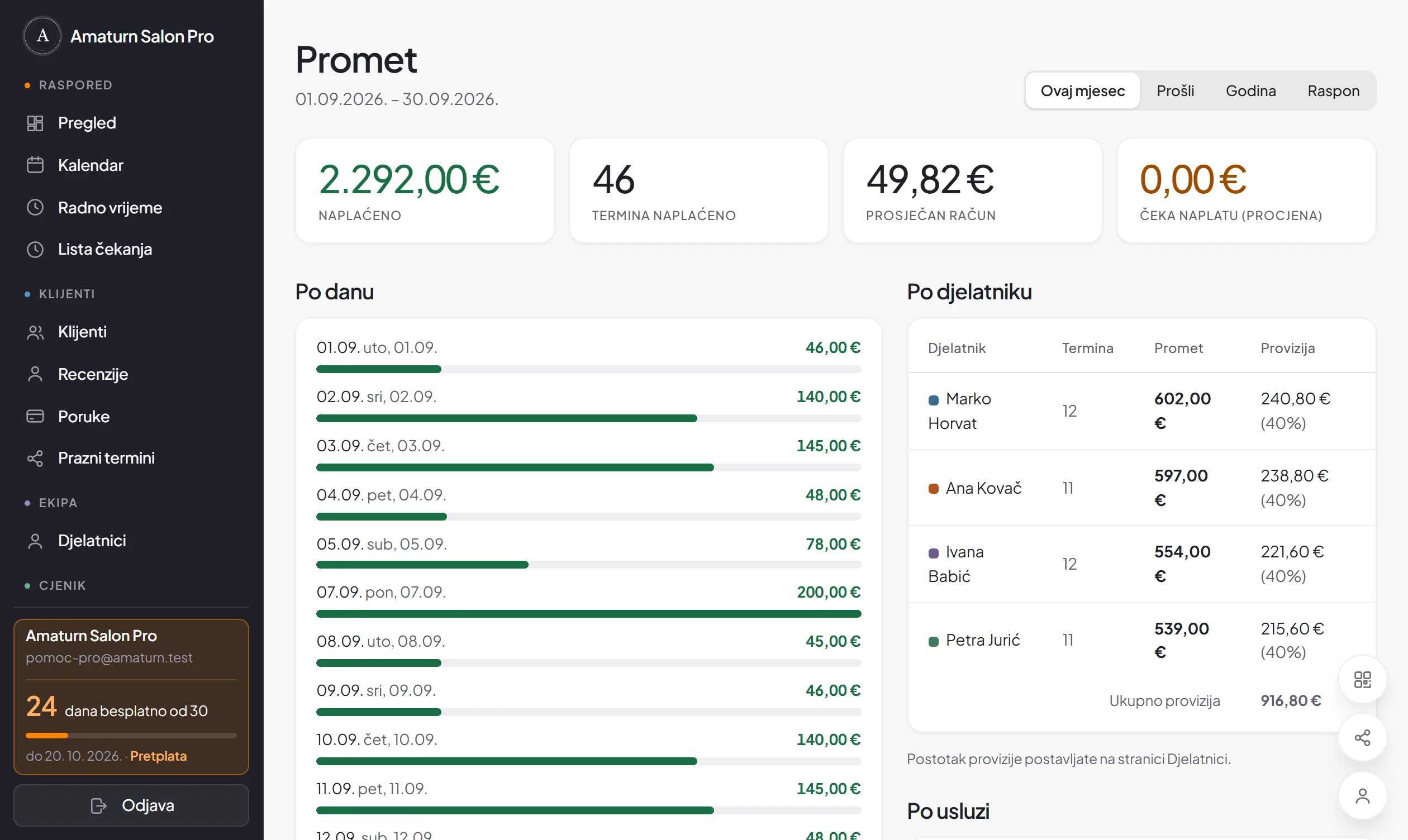Click Petra Jurić's green color dot
The image size is (1408, 840).
pos(934,641)
